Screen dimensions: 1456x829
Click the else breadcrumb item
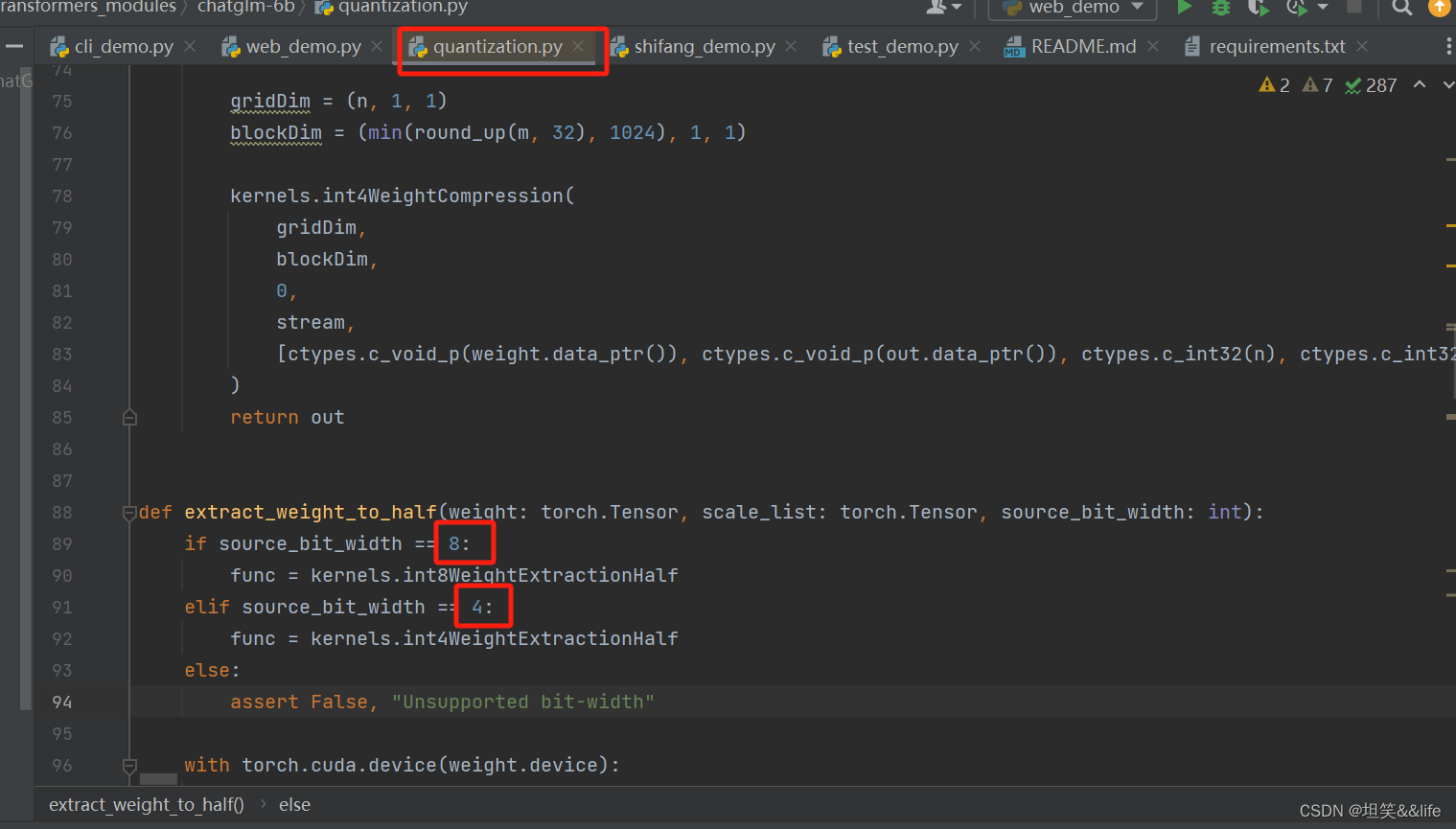[294, 805]
